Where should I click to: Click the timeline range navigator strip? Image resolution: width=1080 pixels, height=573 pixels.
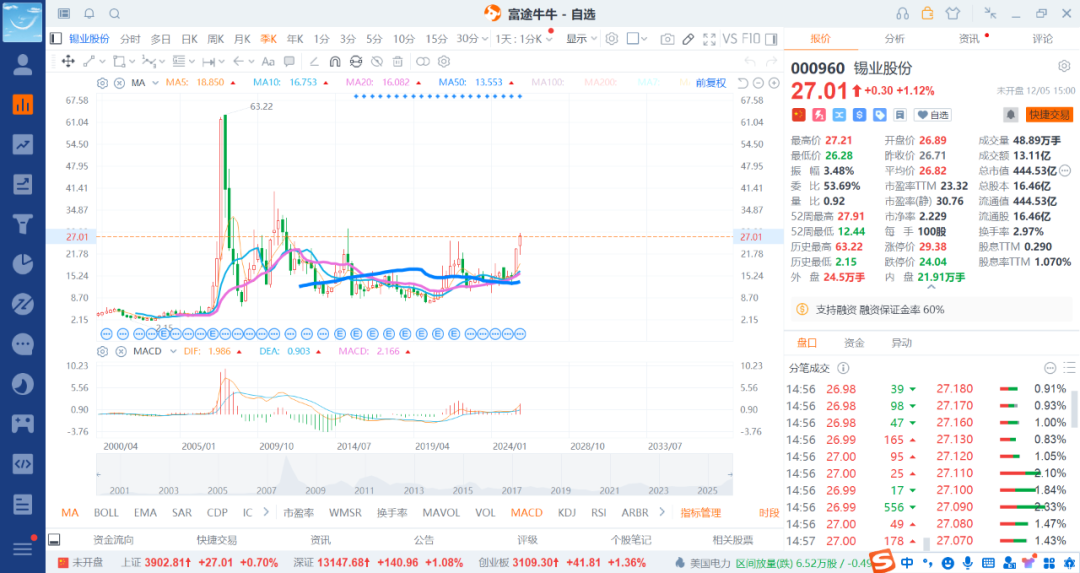point(413,476)
